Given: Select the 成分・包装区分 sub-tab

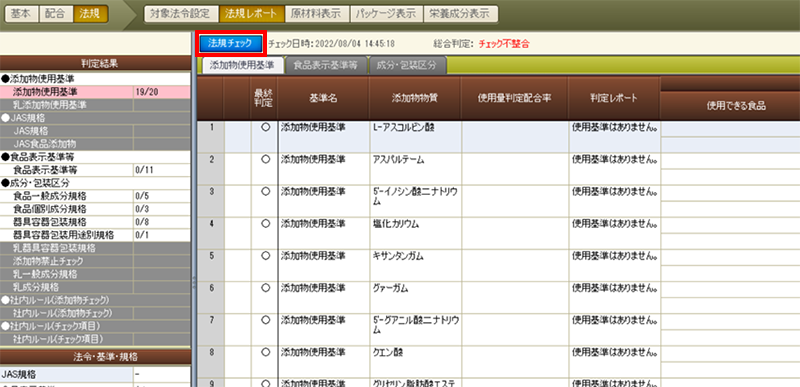Looking at the screenshot, I should coord(407,65).
